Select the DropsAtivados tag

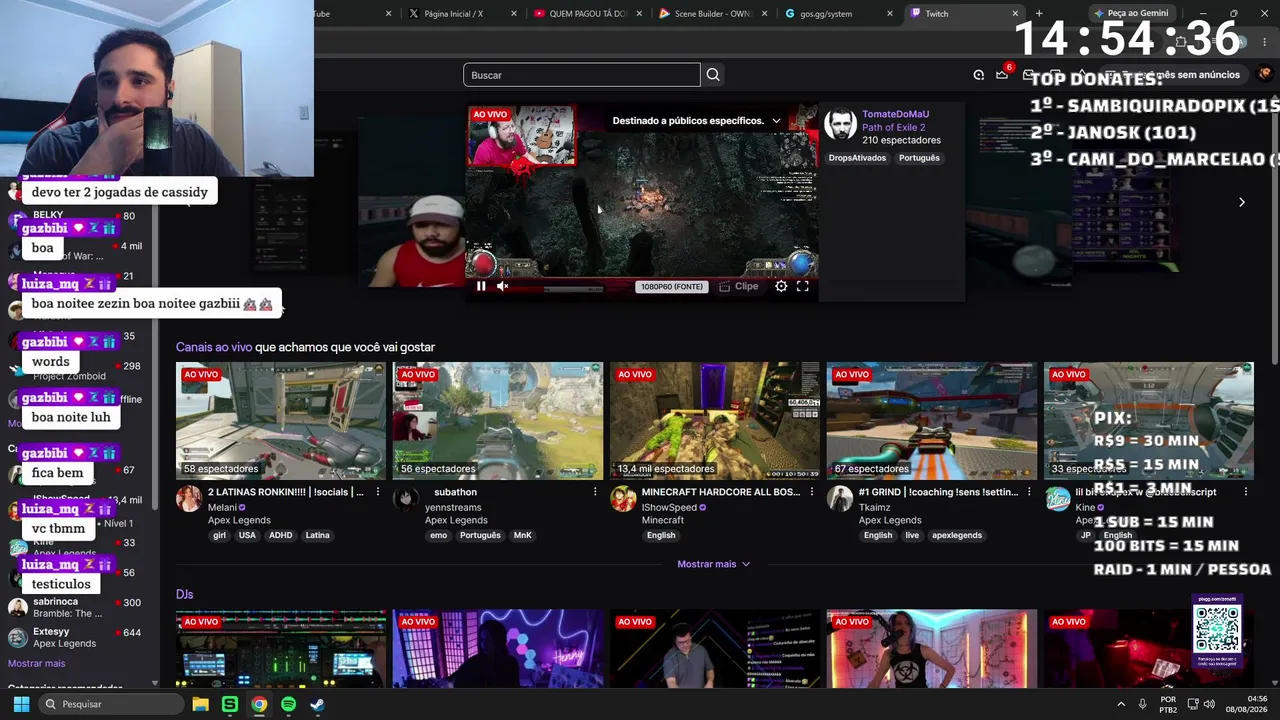click(857, 158)
